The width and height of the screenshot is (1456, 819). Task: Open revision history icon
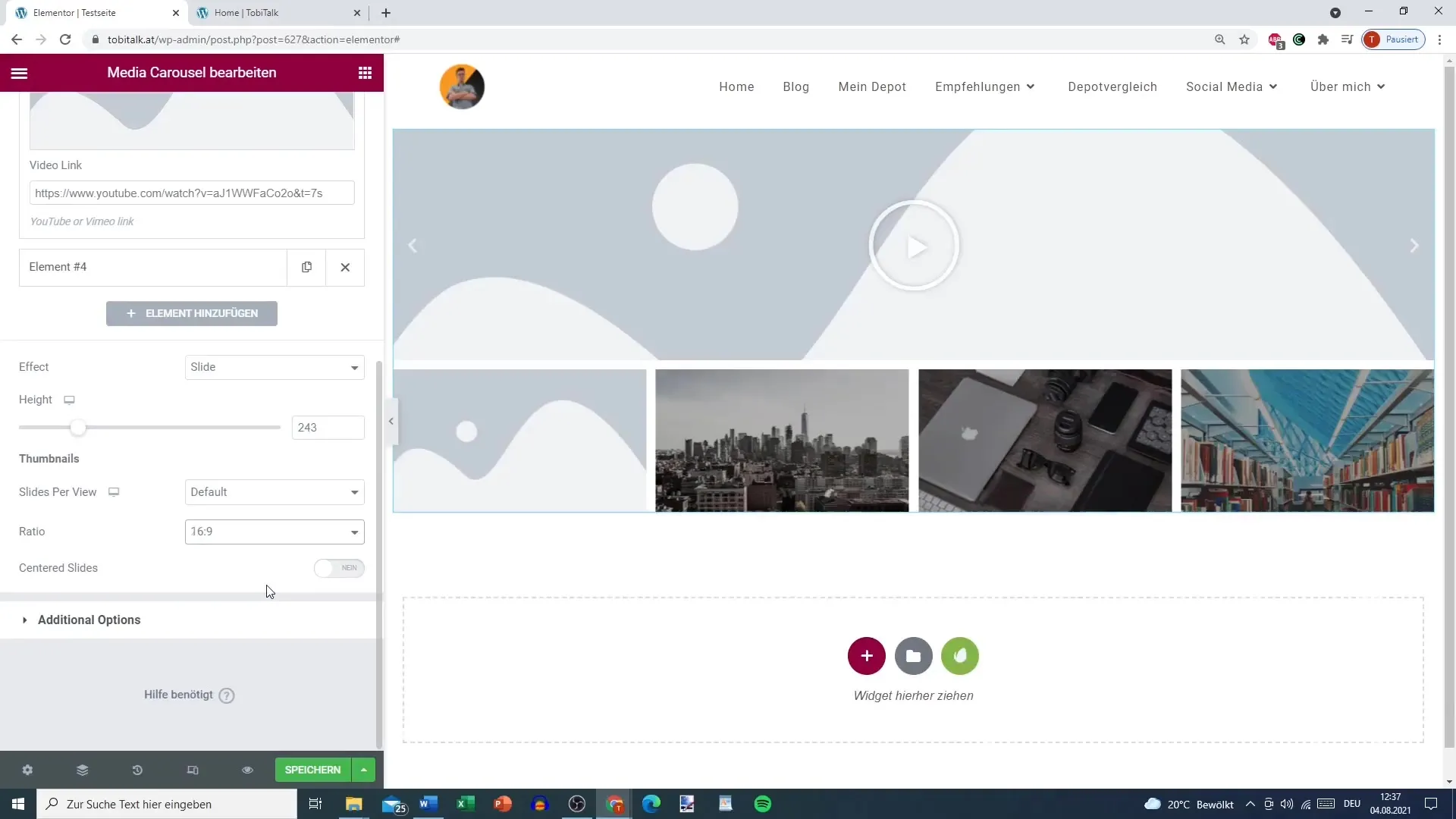coord(137,770)
